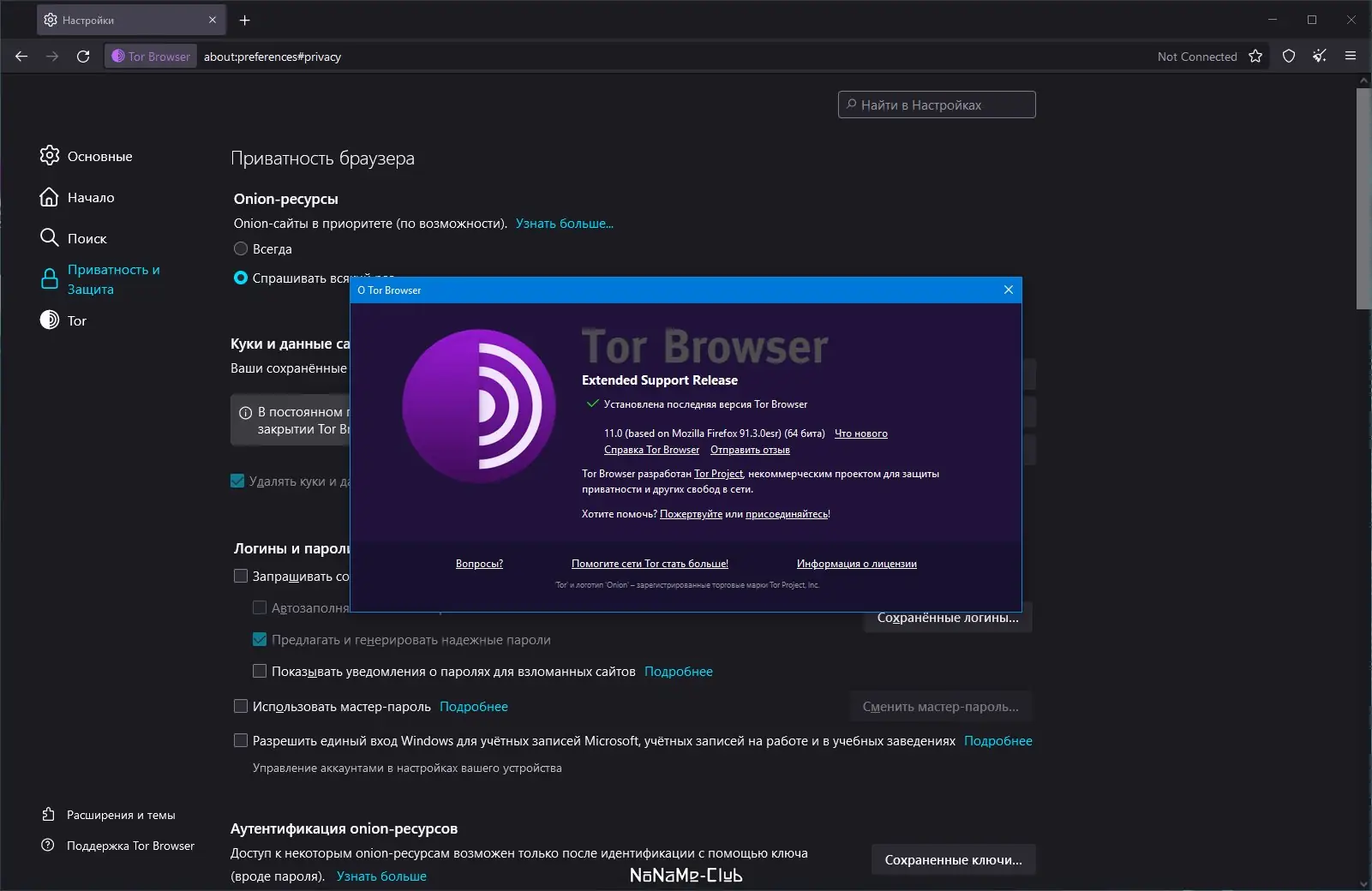Open Узнать больше link under onion authentication
The image size is (1372, 891).
click(381, 876)
